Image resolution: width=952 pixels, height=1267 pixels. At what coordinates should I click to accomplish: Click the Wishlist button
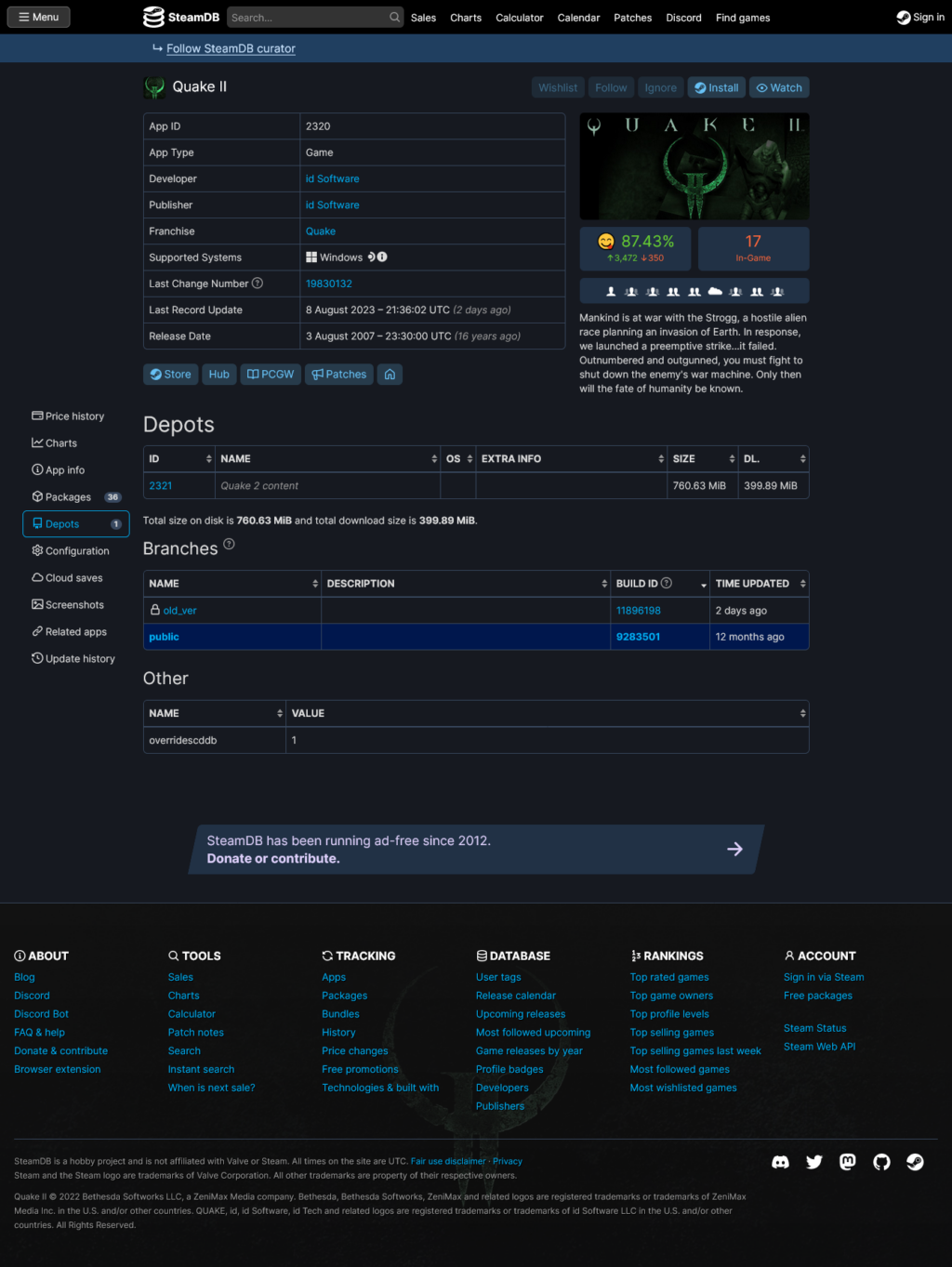tap(558, 87)
